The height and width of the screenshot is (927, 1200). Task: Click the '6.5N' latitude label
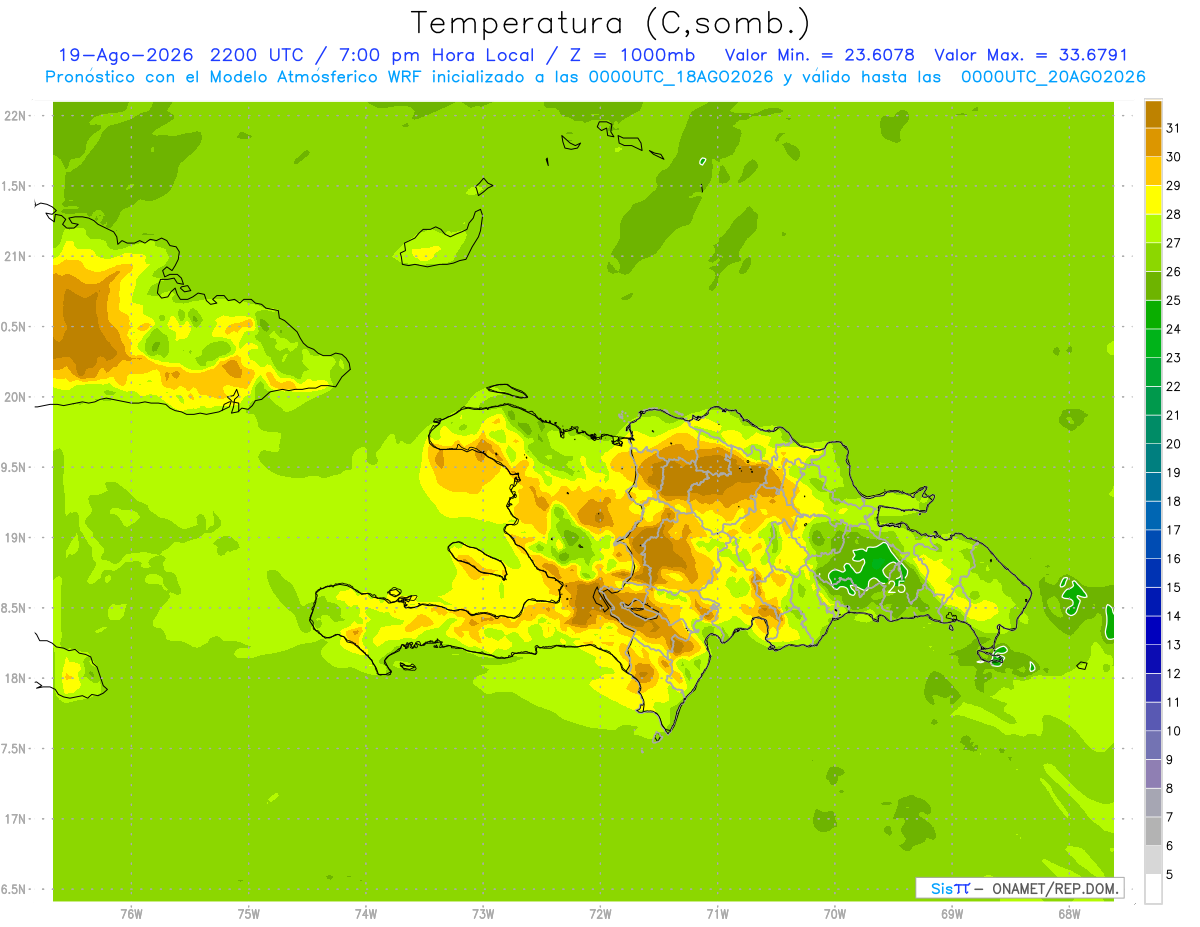[15, 890]
